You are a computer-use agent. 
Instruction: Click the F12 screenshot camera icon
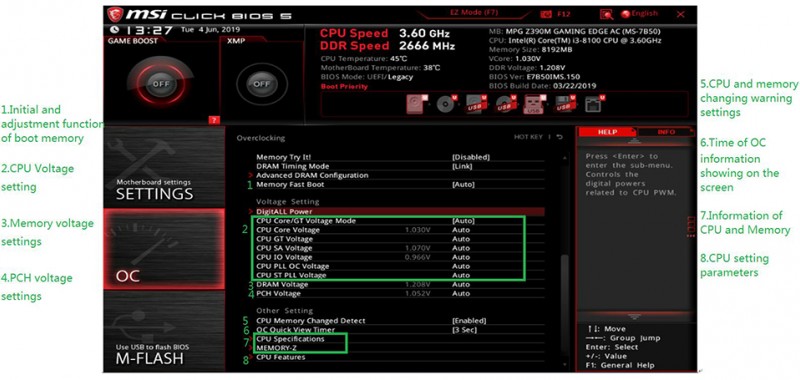[x=546, y=14]
